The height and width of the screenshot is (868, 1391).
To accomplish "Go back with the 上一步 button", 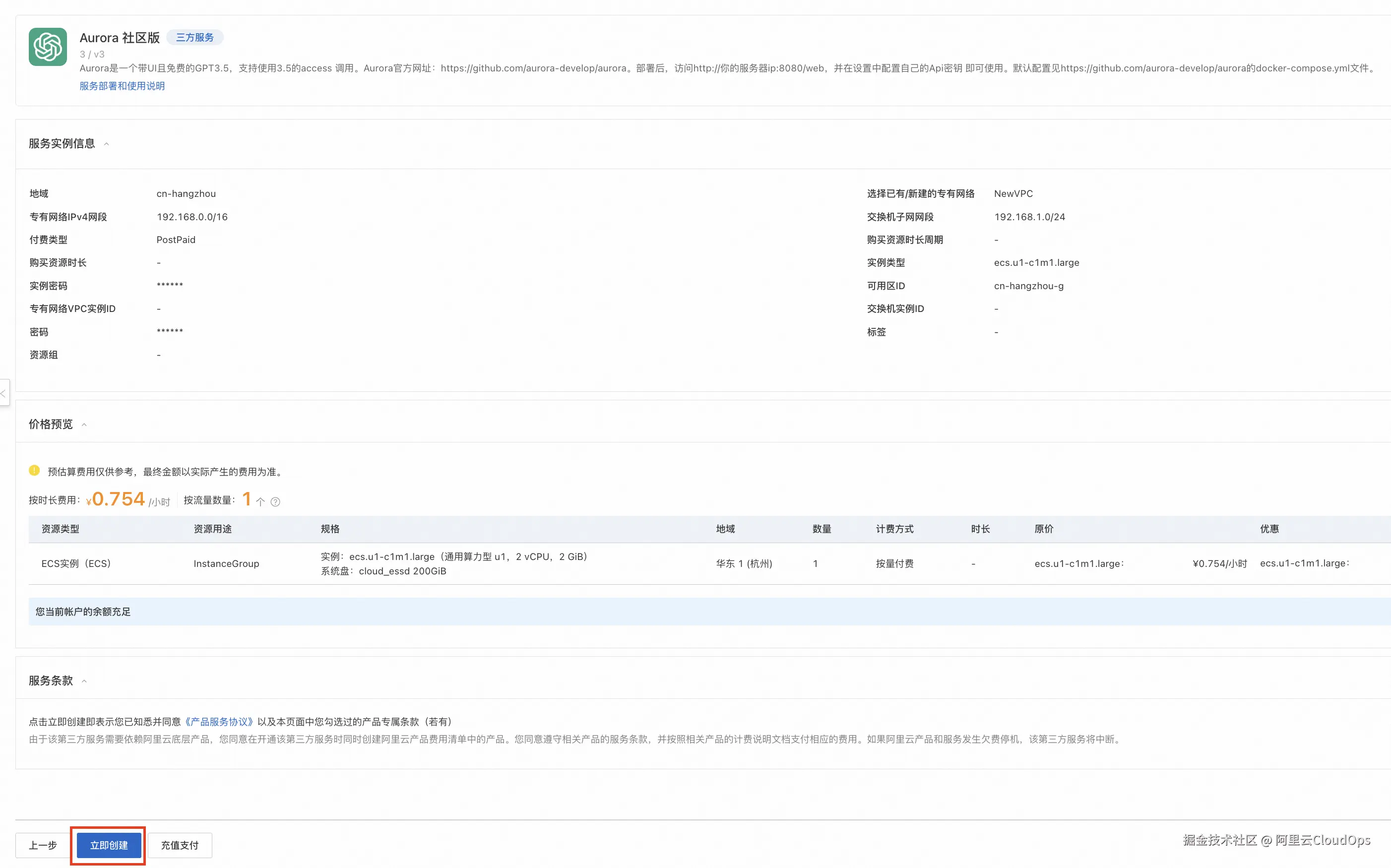I will tap(43, 845).
